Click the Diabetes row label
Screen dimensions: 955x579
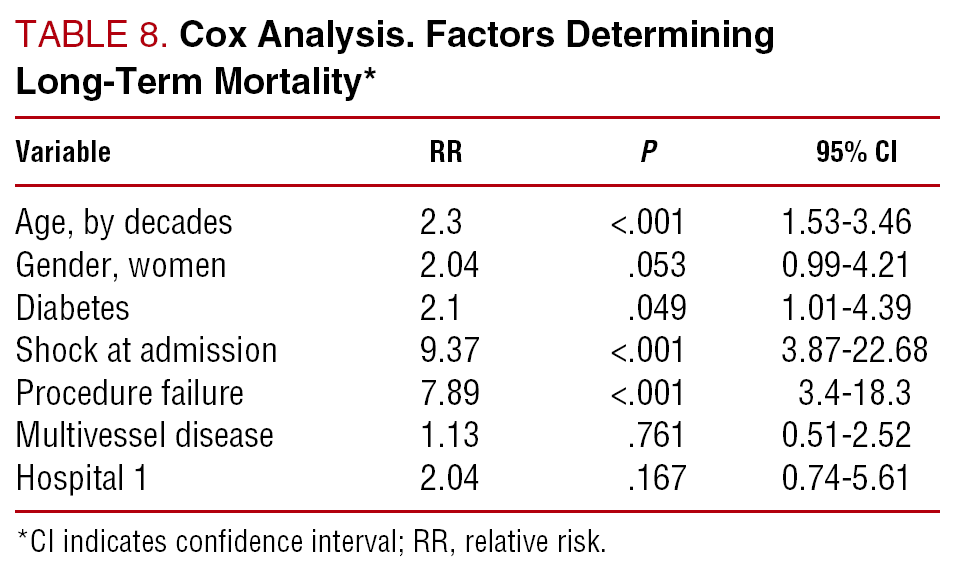(x=72, y=307)
